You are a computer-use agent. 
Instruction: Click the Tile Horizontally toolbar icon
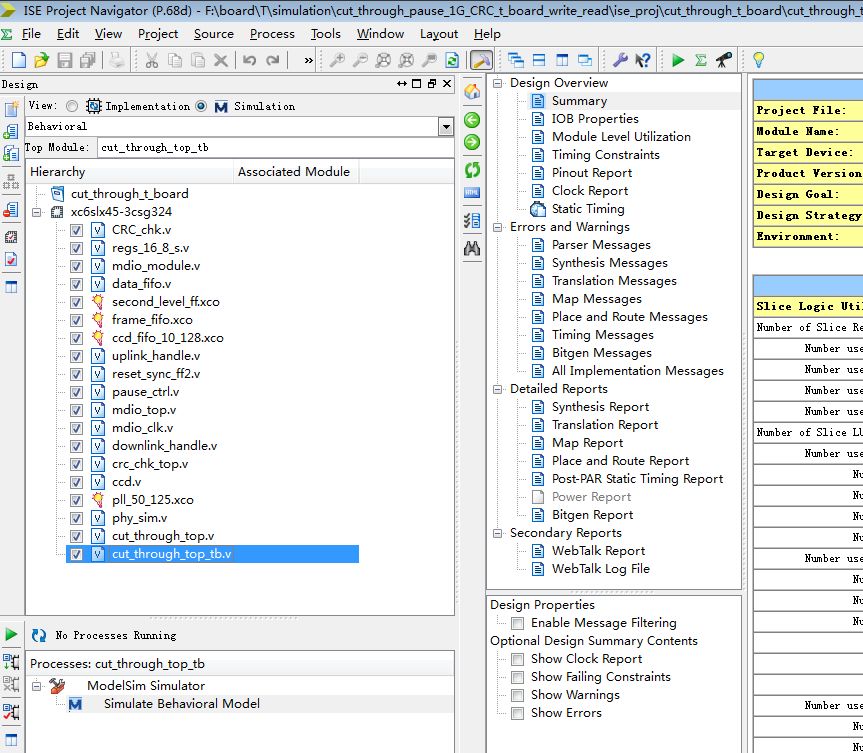(x=539, y=60)
